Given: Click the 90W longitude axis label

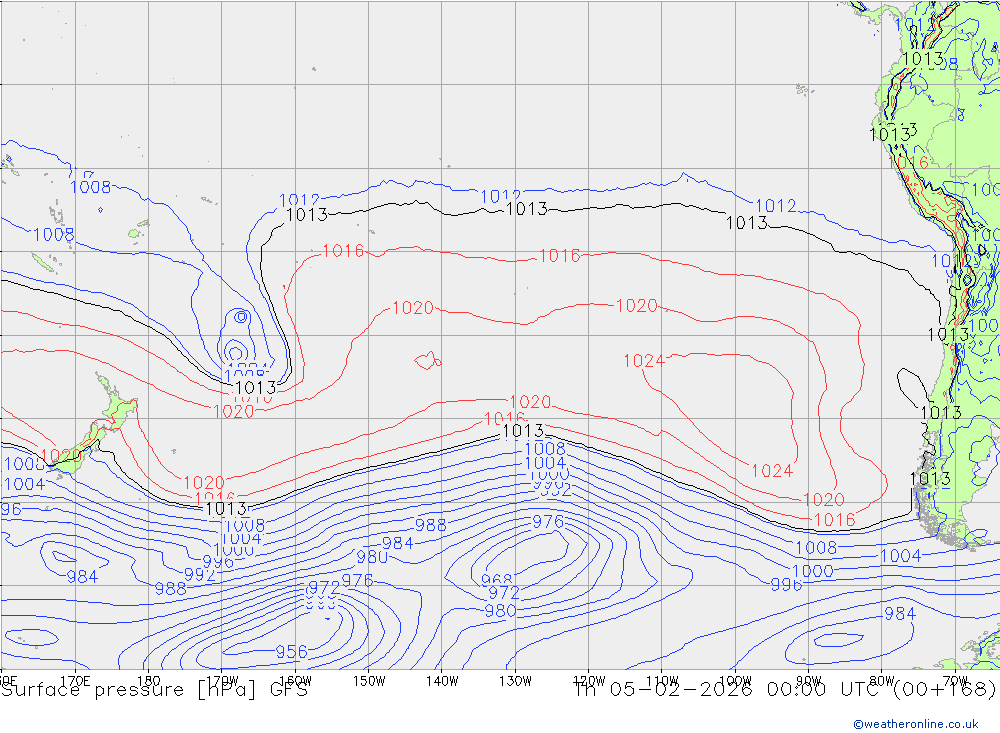Looking at the screenshot, I should click(x=809, y=681).
